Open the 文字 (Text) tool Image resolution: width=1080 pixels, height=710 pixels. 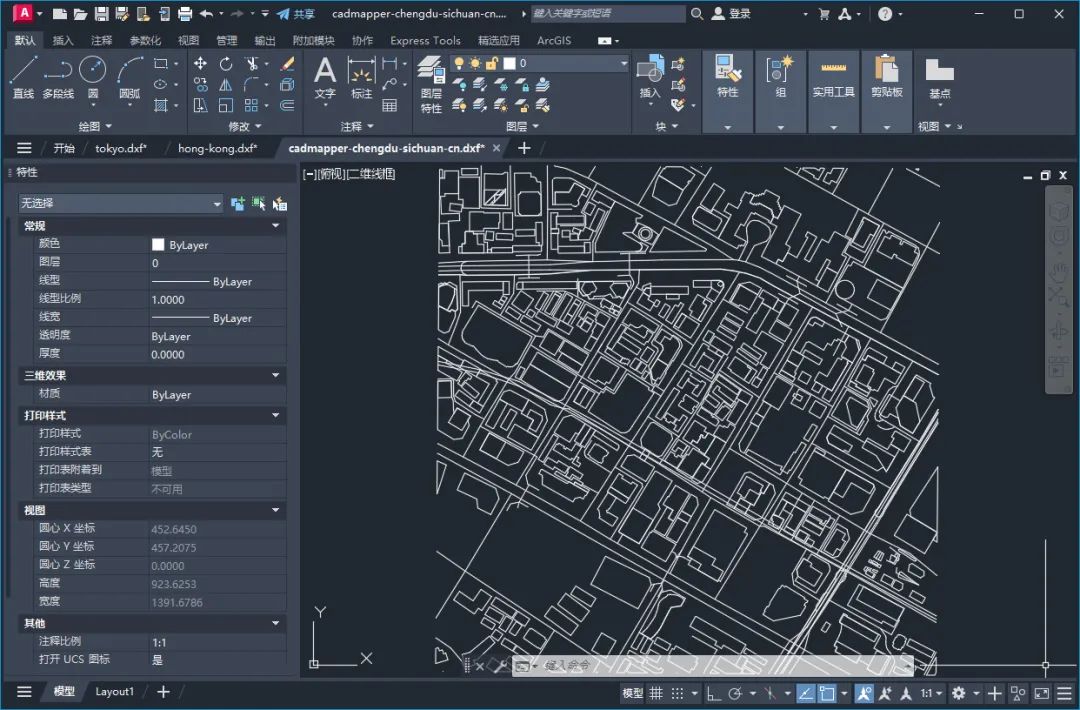click(x=325, y=79)
